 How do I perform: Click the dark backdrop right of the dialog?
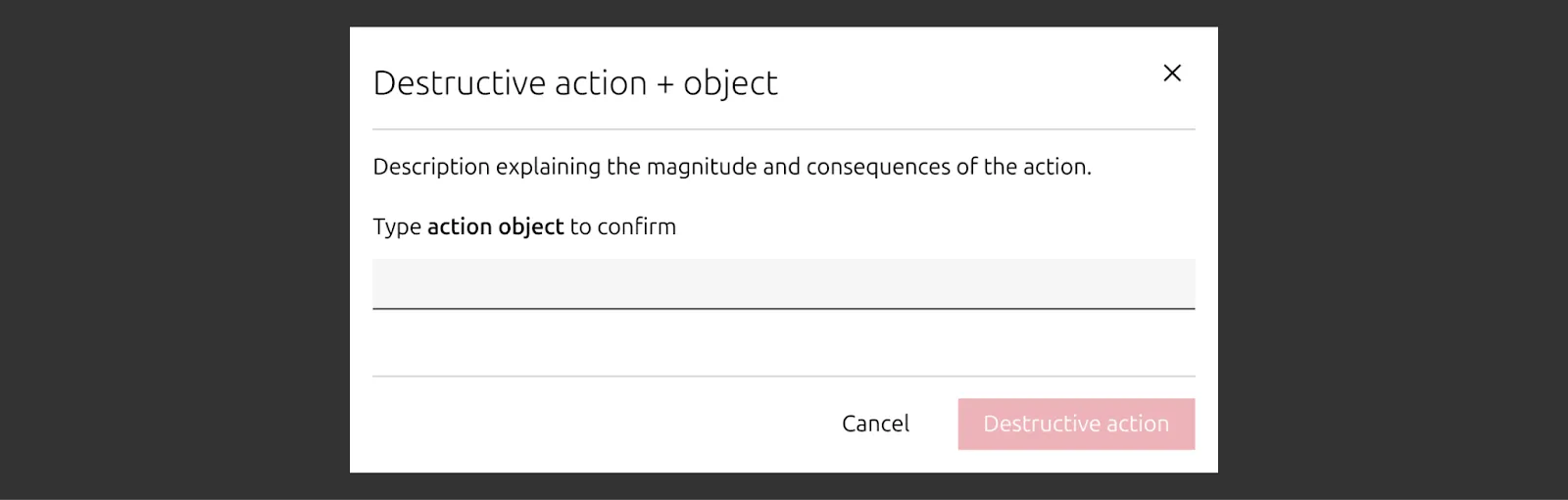tap(1392, 250)
